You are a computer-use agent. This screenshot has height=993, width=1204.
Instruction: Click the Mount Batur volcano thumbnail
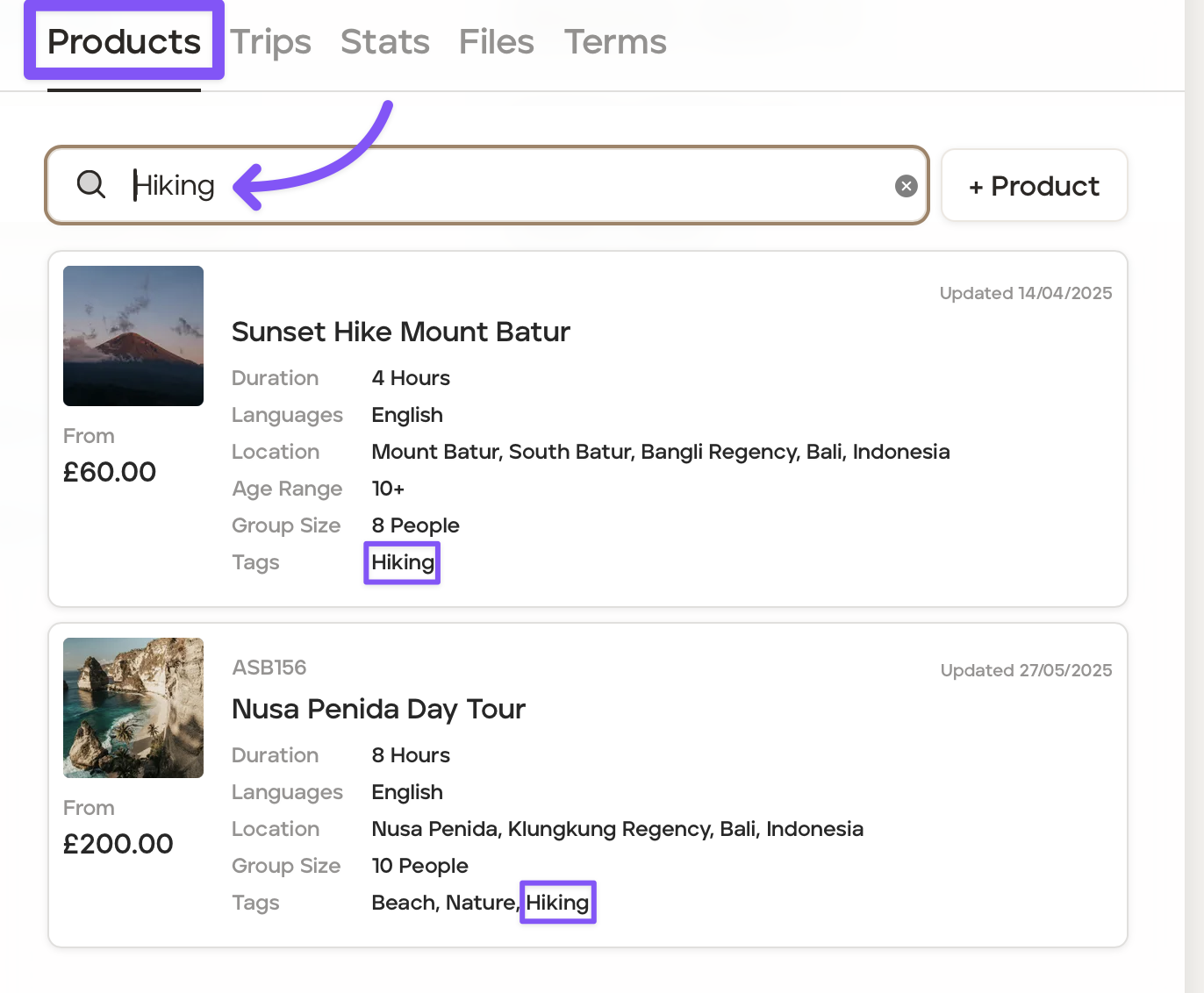pyautogui.click(x=133, y=336)
